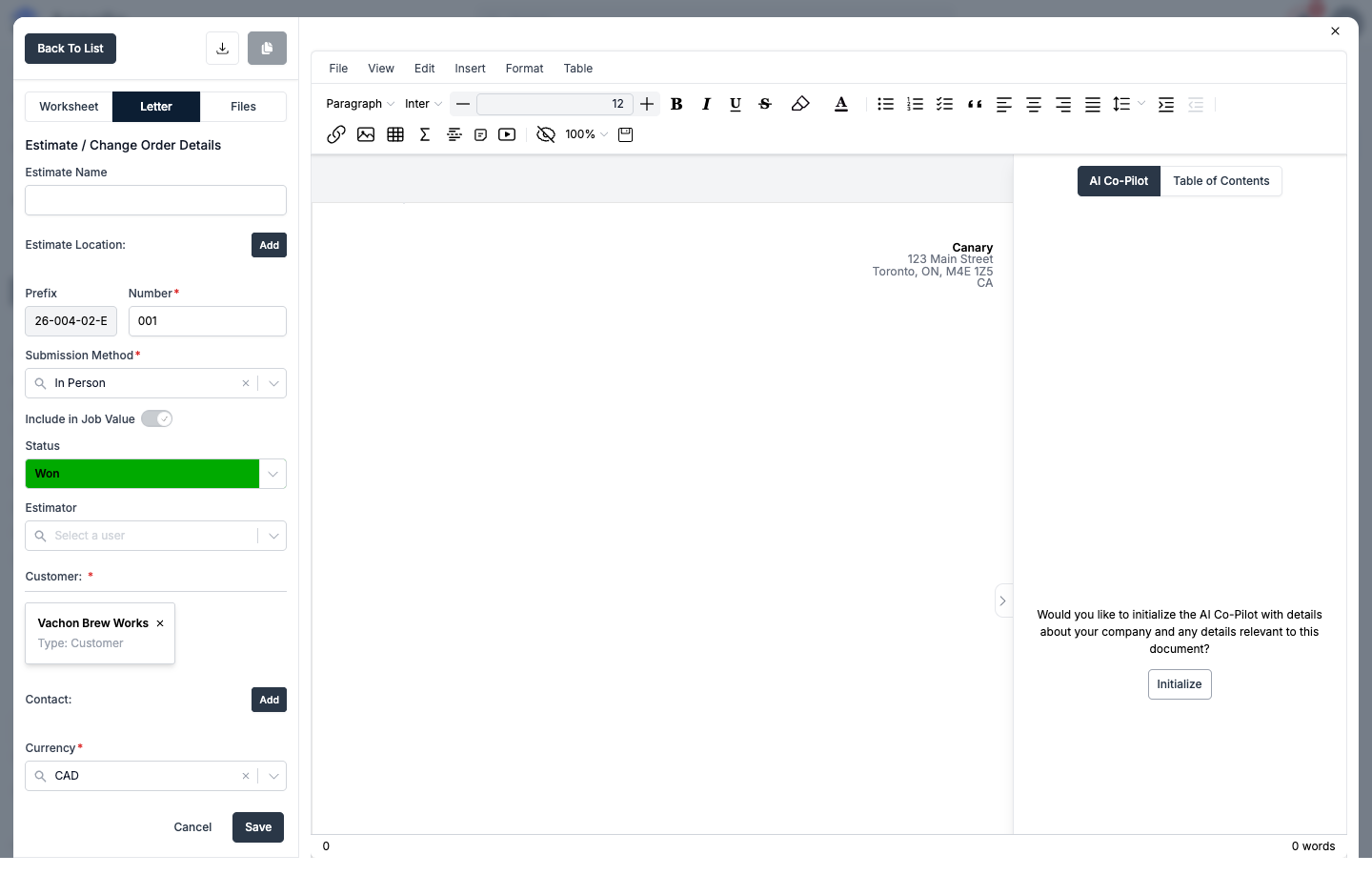Toggle bold formatting

click(676, 104)
